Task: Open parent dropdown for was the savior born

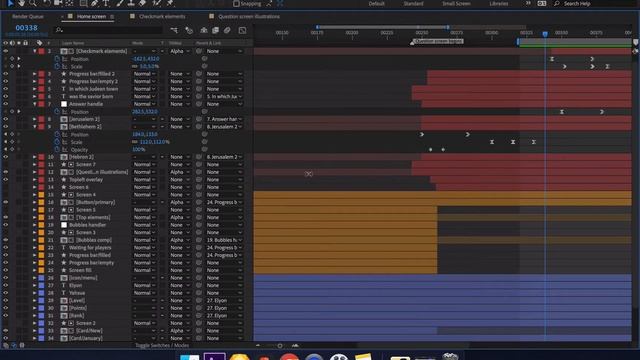Action: click(224, 96)
